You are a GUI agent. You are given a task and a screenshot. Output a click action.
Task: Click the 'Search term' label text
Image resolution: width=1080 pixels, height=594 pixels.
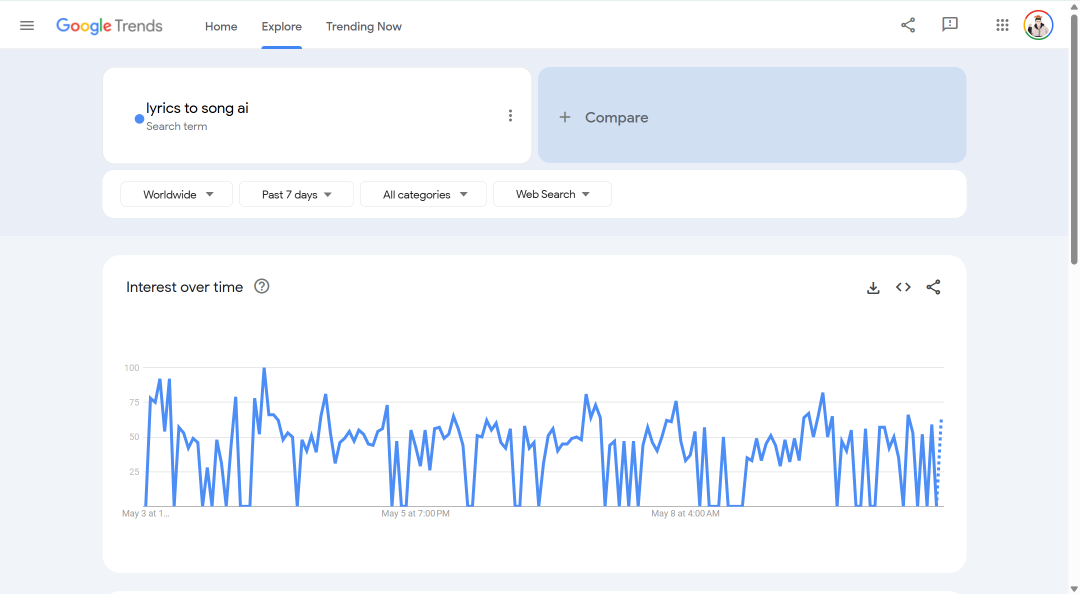point(176,126)
